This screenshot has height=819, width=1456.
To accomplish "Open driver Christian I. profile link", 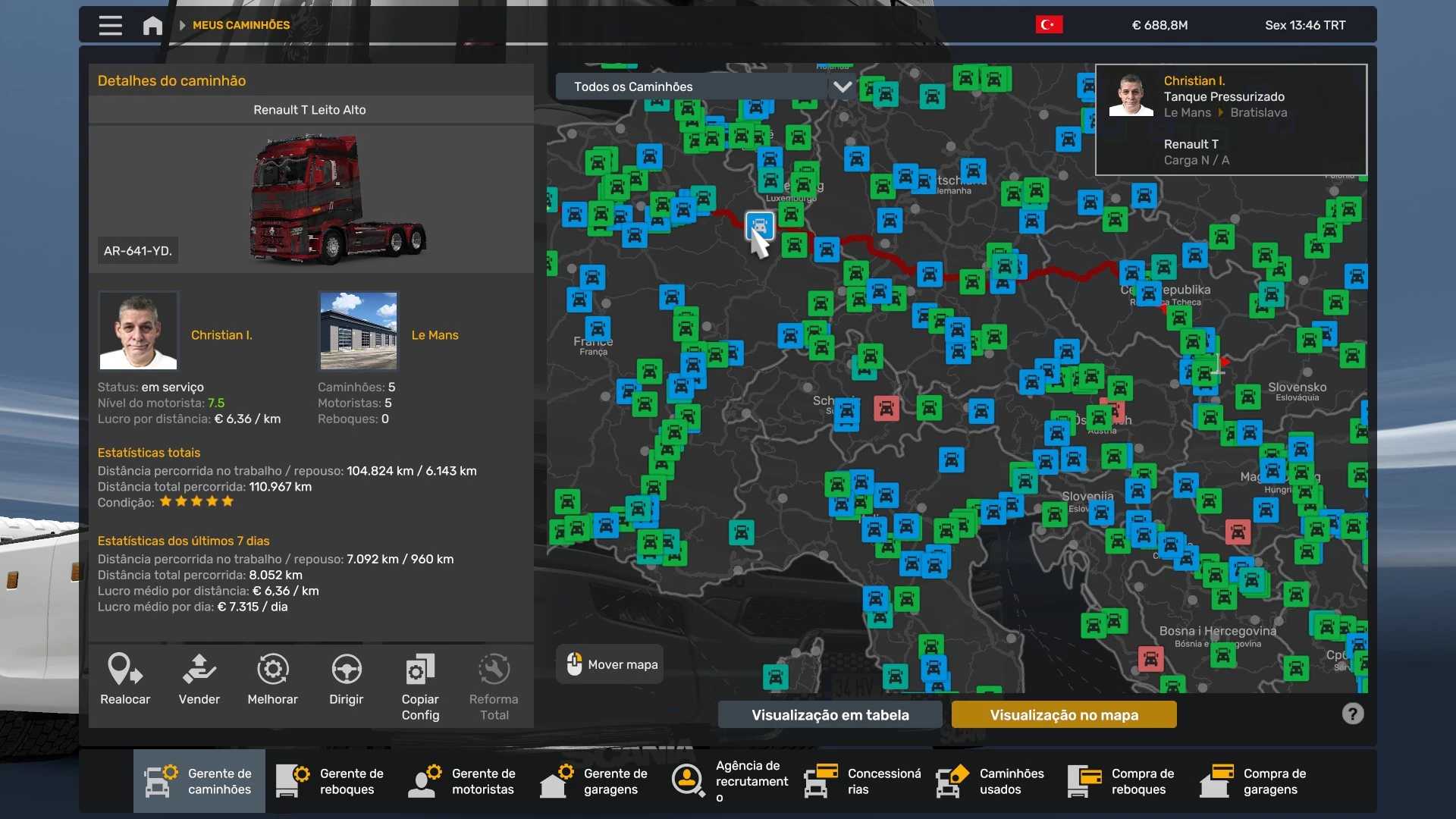I will coord(221,335).
